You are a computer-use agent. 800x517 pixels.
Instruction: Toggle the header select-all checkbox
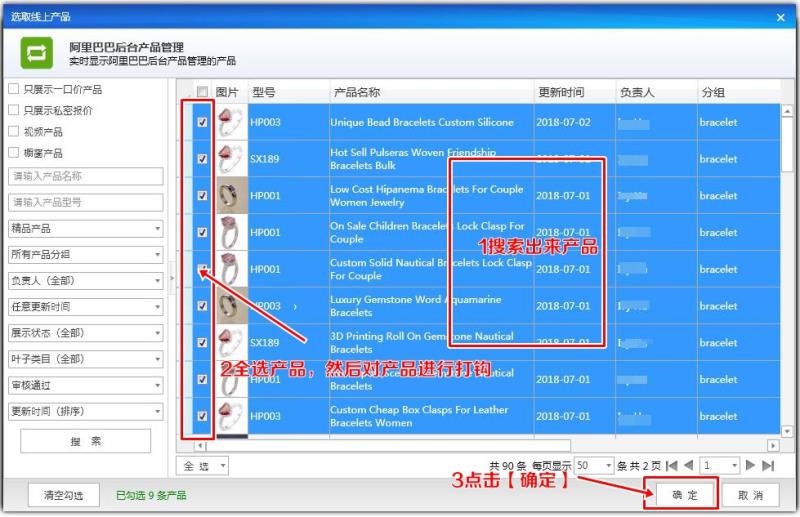tap(202, 92)
